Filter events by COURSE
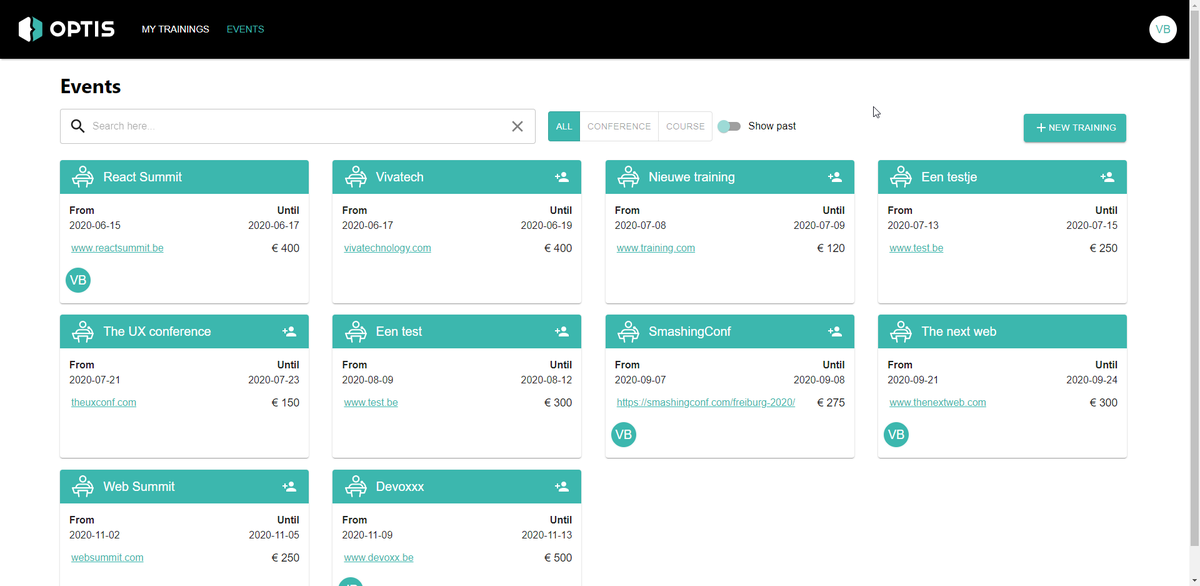This screenshot has height=586, width=1200. coord(685,127)
